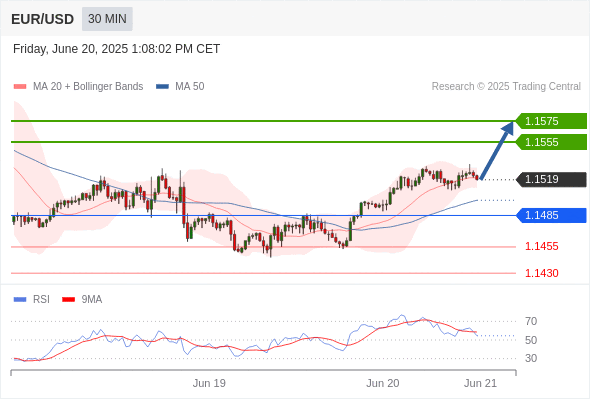The image size is (590, 400).
Task: Toggle the 9MA legend entry
Action: point(82,300)
